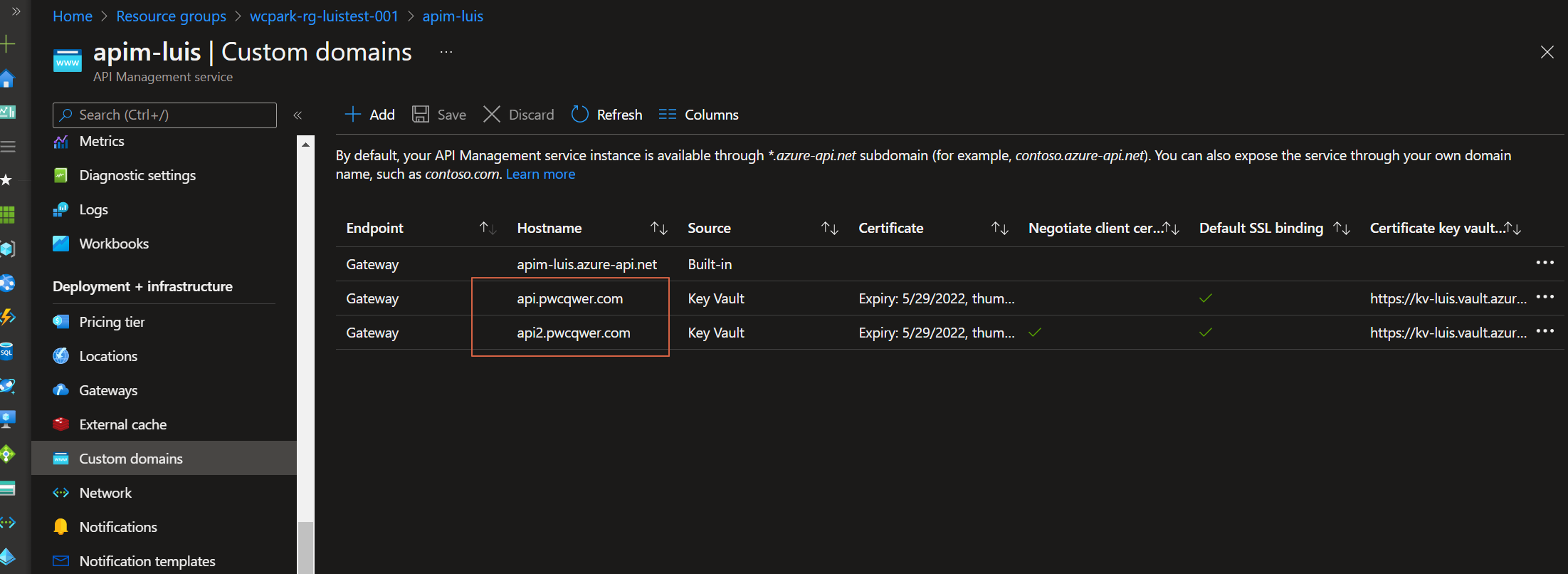Viewport: 1568px width, 574px height.
Task: Click the portal Home icon
Action: (x=8, y=78)
